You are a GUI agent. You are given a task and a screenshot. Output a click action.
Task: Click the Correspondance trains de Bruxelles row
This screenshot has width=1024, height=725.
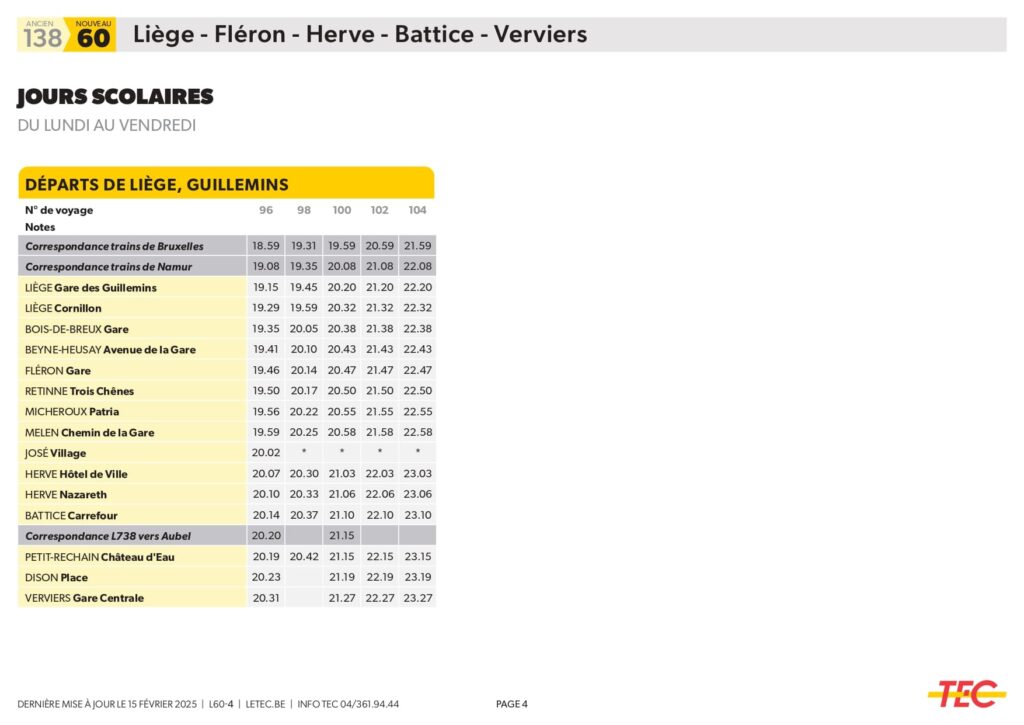click(x=114, y=246)
